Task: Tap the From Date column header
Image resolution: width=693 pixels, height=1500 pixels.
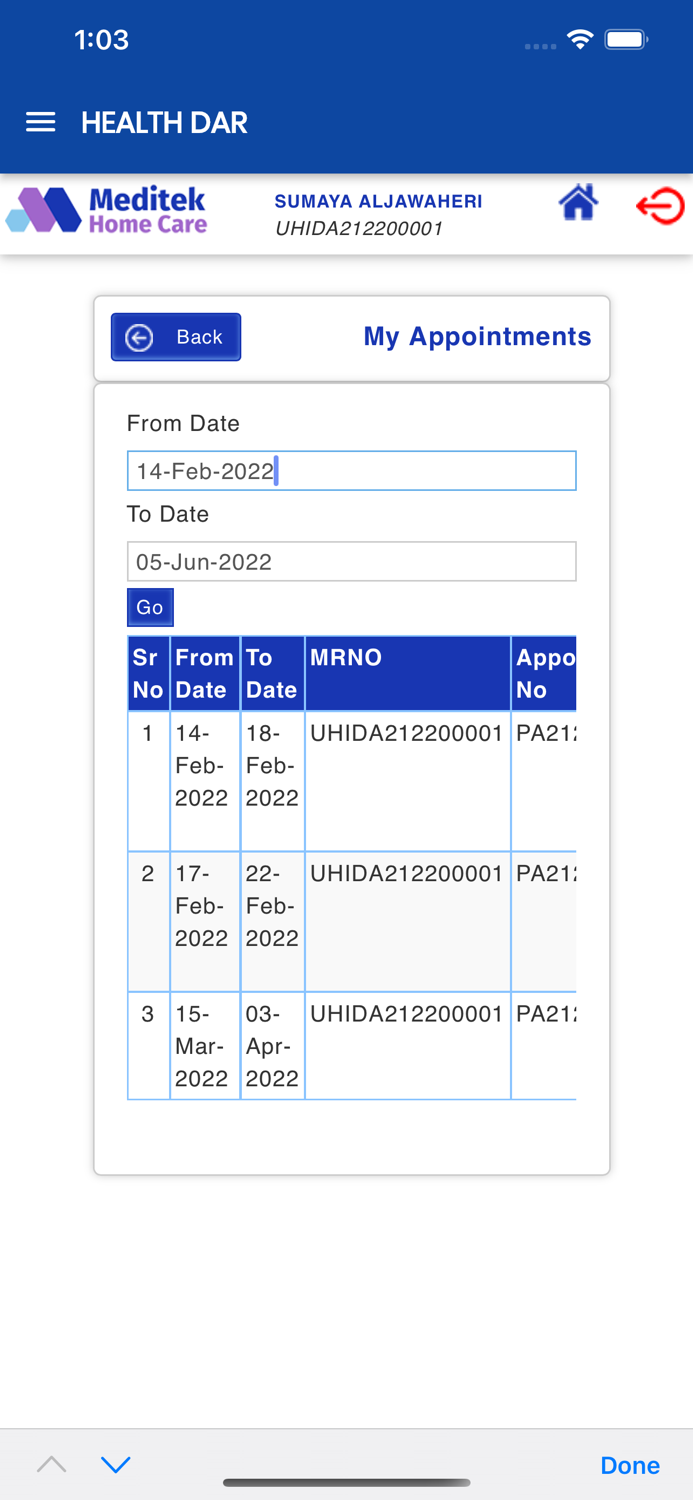Action: tap(205, 673)
